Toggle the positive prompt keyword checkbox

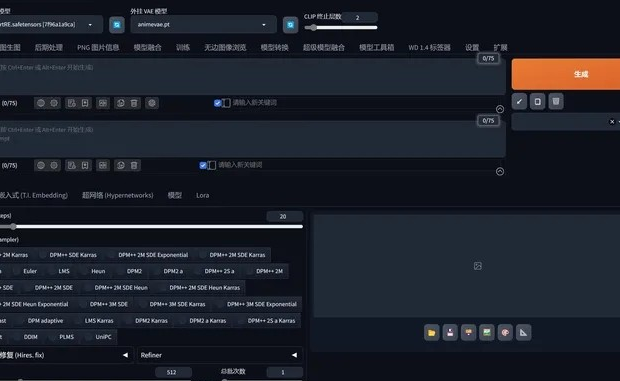217,103
